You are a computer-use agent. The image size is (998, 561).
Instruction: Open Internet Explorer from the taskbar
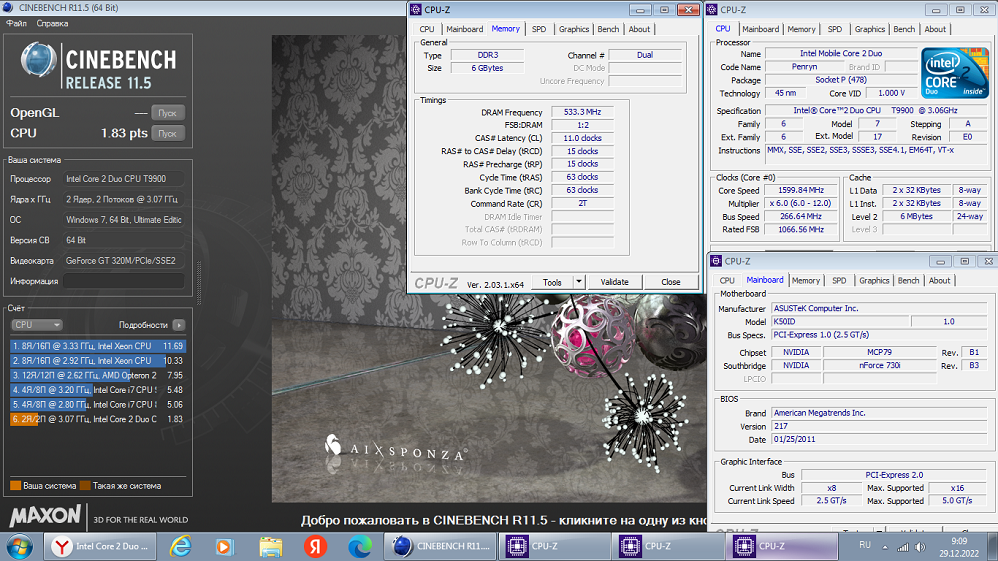[x=181, y=546]
